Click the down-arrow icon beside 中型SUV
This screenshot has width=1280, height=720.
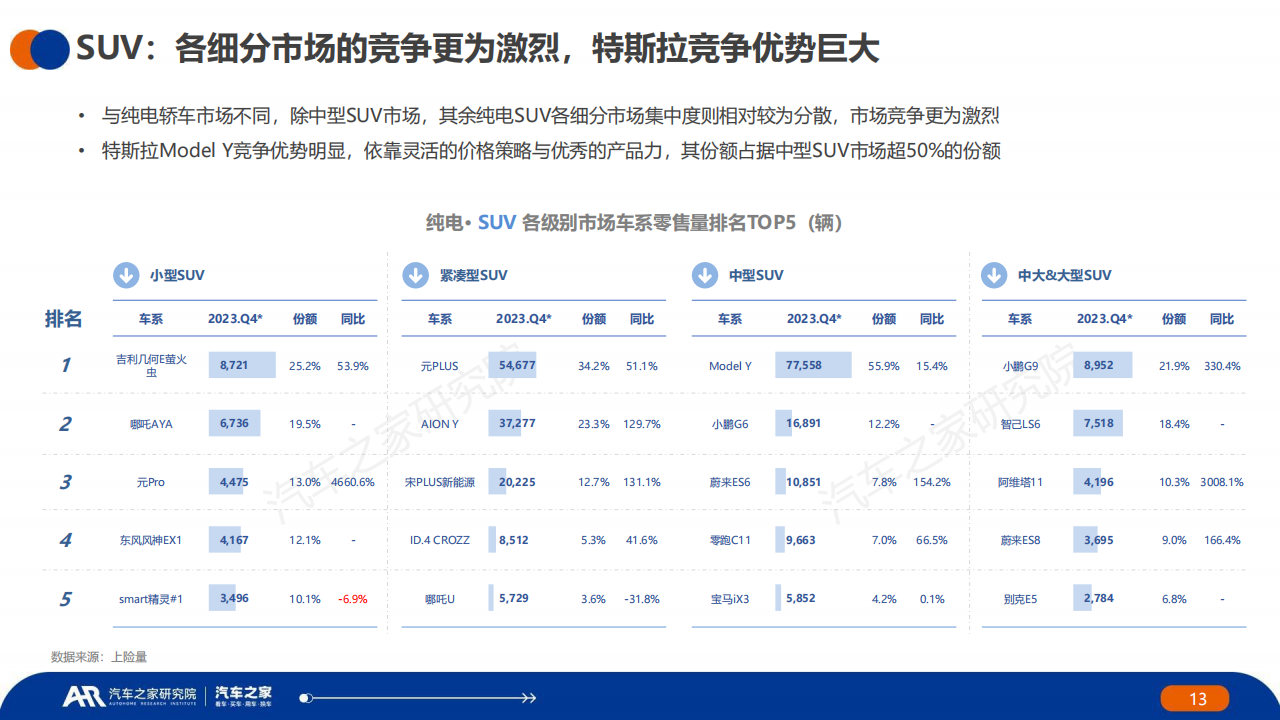click(x=705, y=275)
